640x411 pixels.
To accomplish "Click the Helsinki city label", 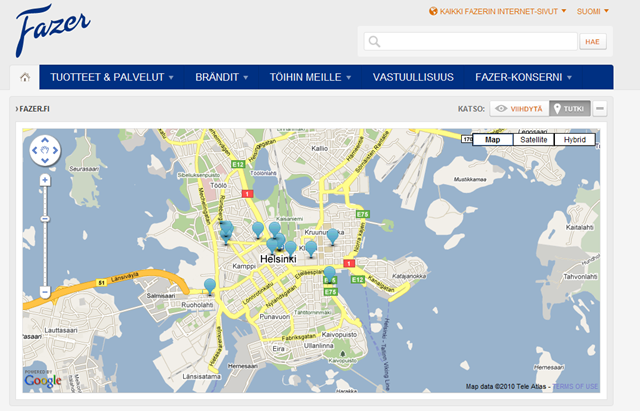I will tap(278, 259).
